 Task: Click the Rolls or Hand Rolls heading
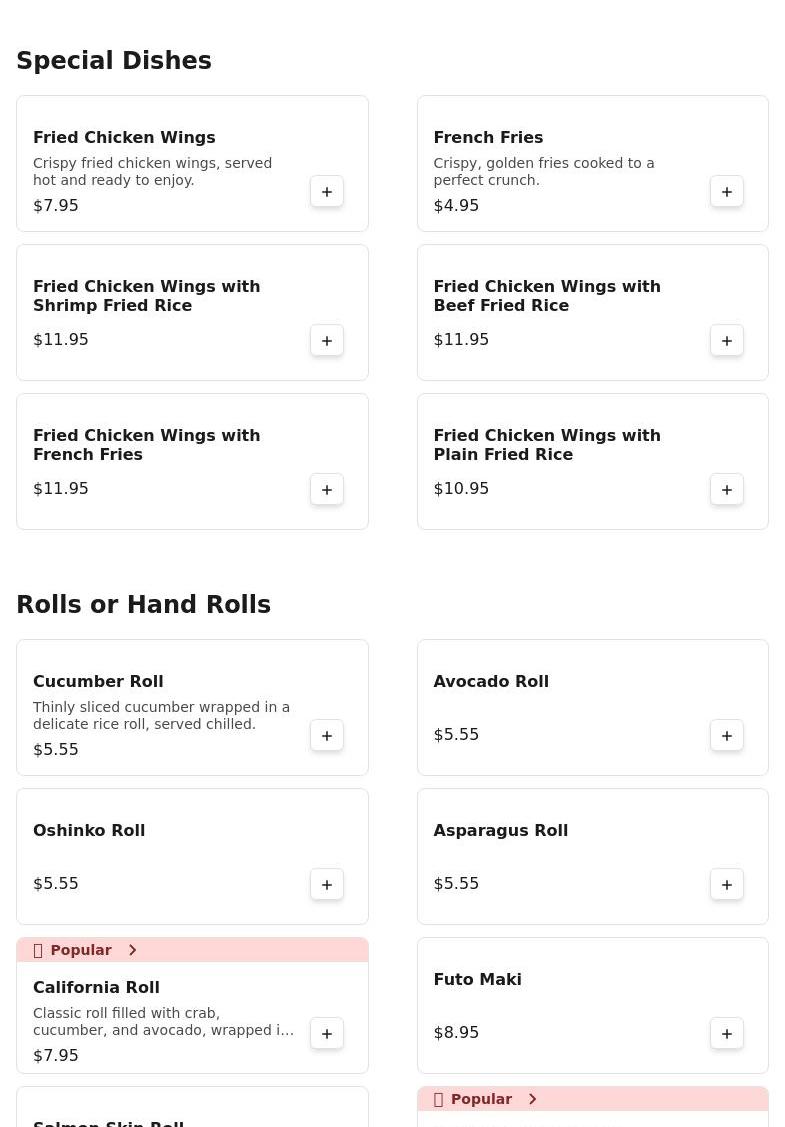pos(143,605)
